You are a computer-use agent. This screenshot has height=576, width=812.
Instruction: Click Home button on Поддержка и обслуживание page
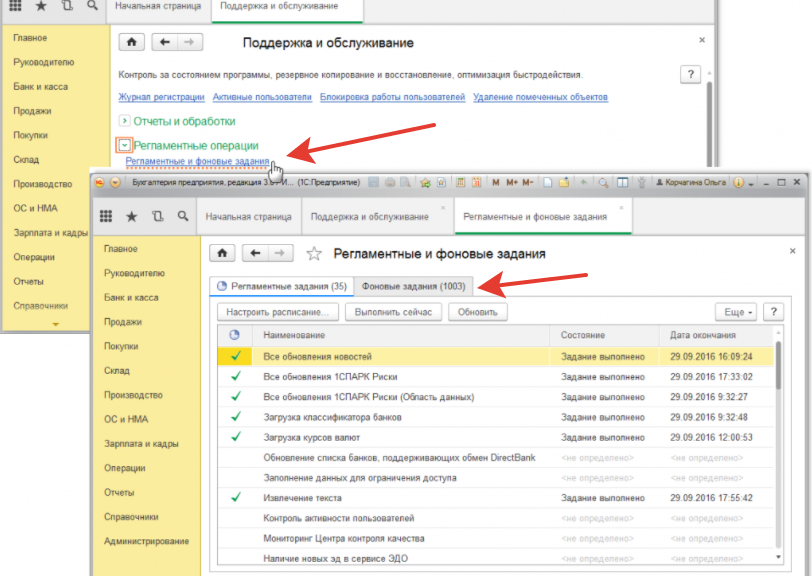132,42
